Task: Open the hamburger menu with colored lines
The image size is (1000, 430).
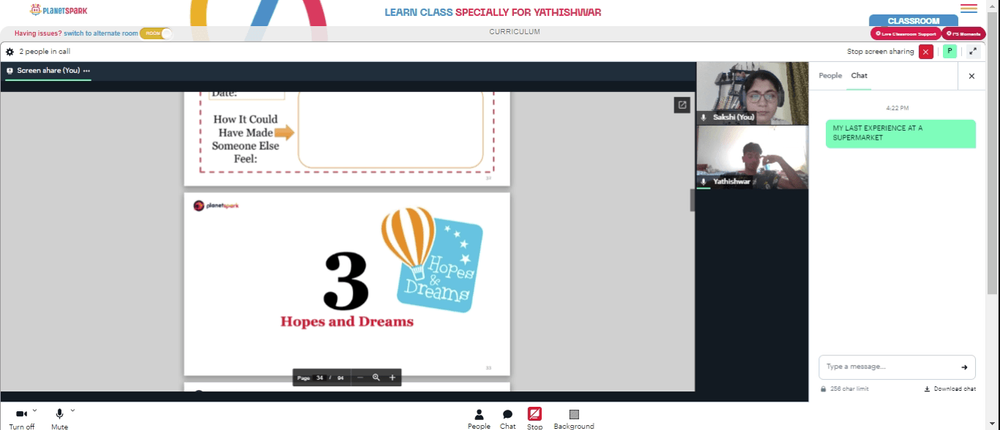Action: 969,8
